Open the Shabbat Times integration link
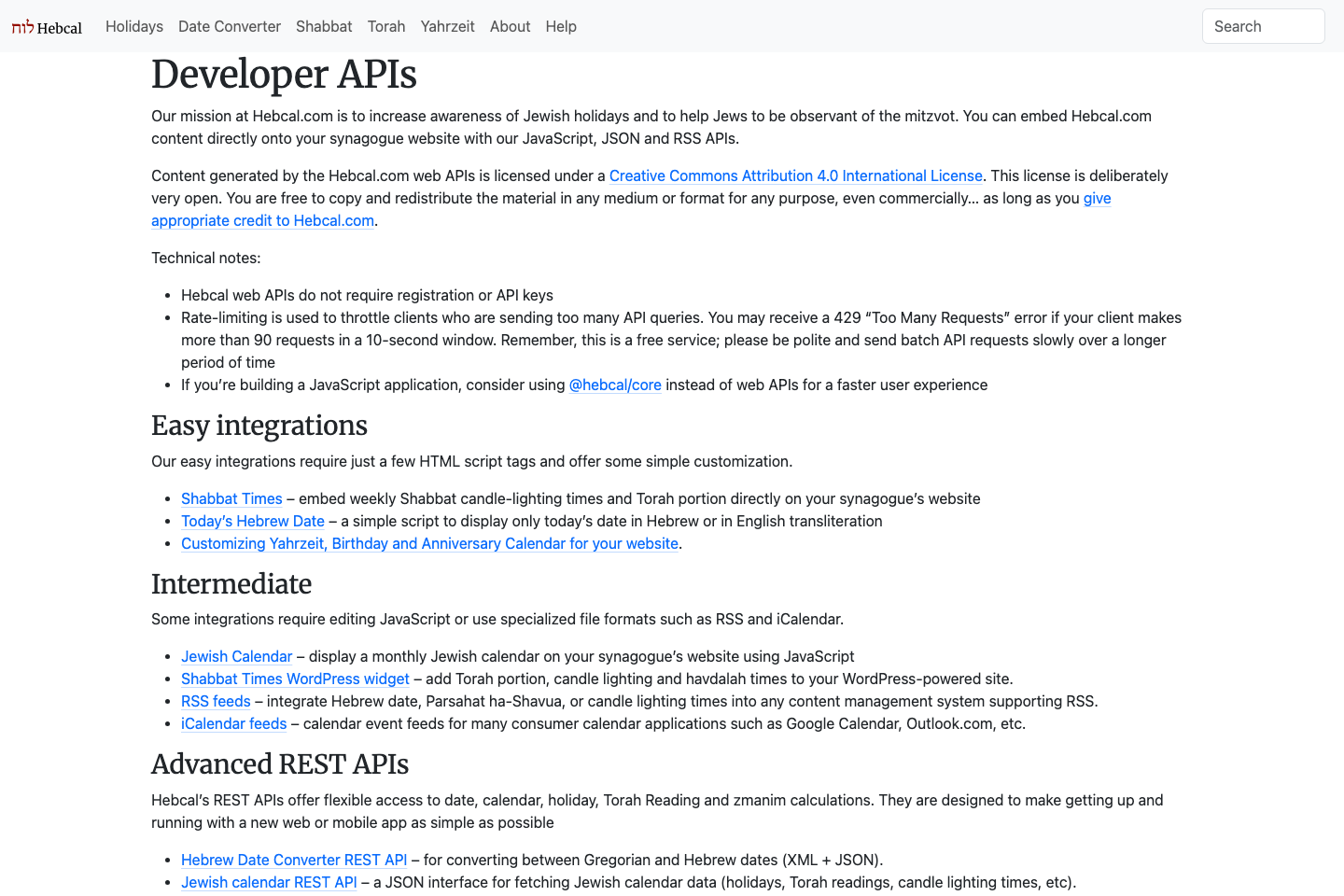1344x896 pixels. tap(231, 498)
